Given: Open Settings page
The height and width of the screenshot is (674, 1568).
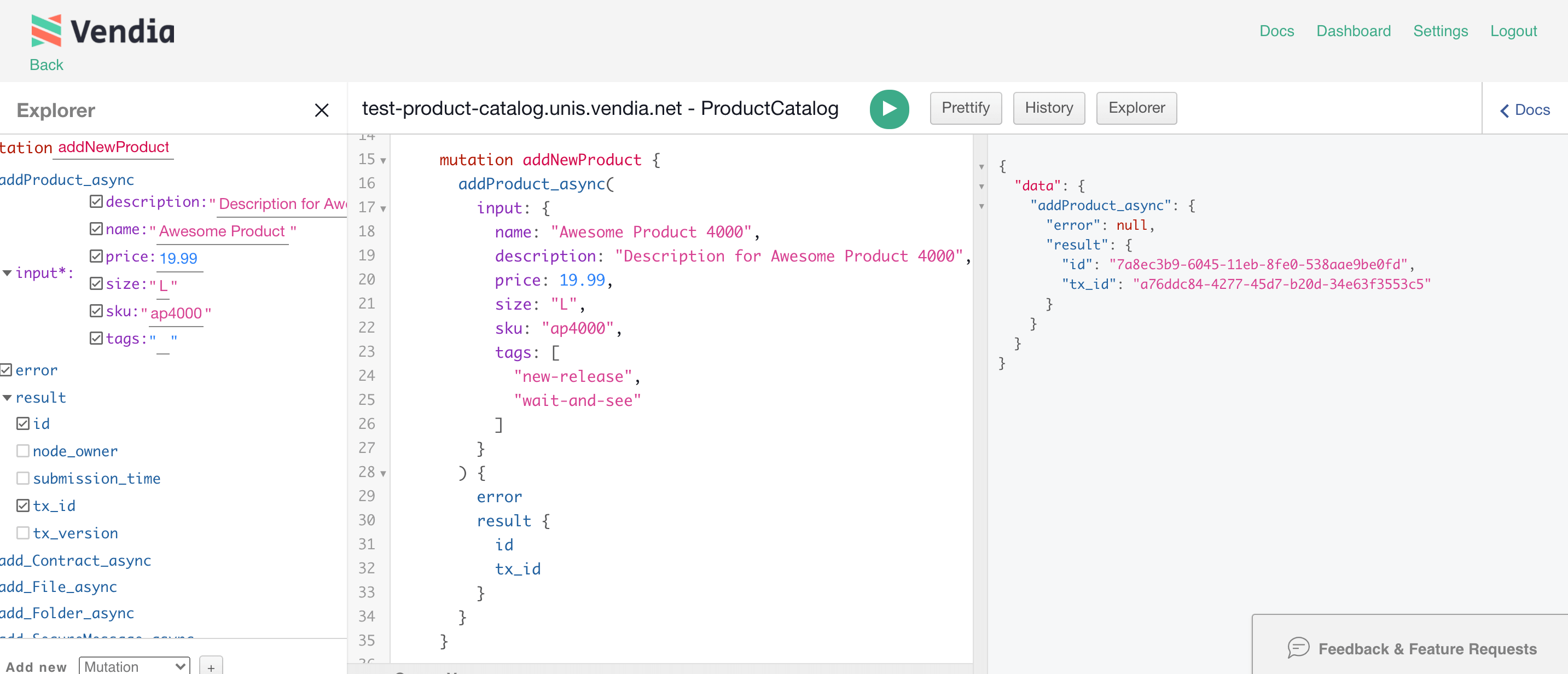Looking at the screenshot, I should tap(1440, 31).
